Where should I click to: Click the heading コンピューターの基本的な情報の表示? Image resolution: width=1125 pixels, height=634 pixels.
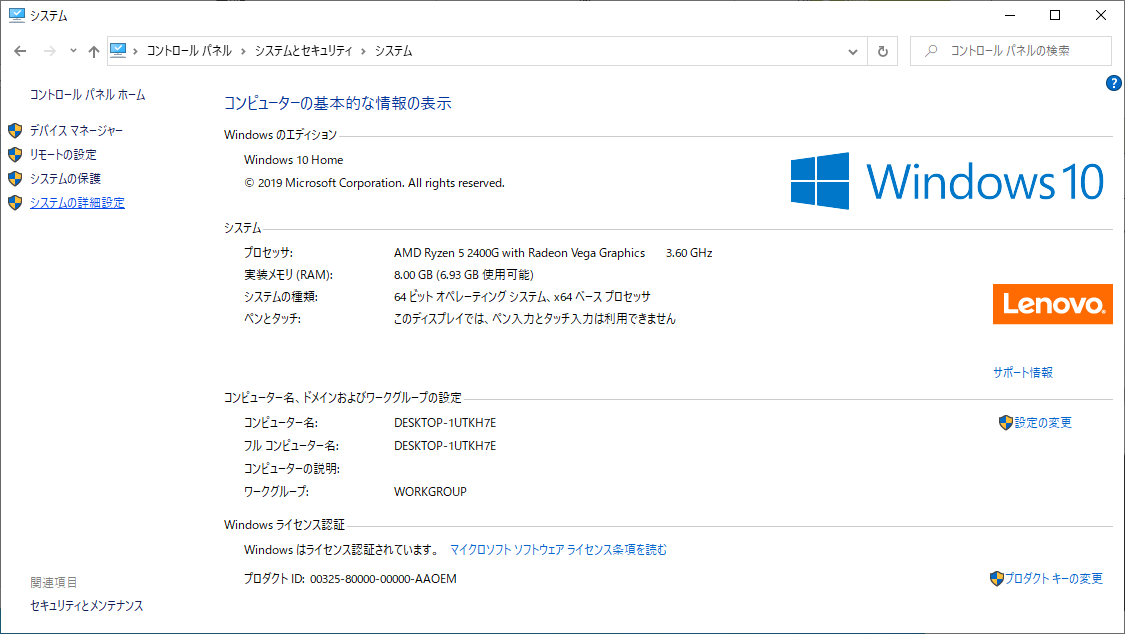[338, 103]
